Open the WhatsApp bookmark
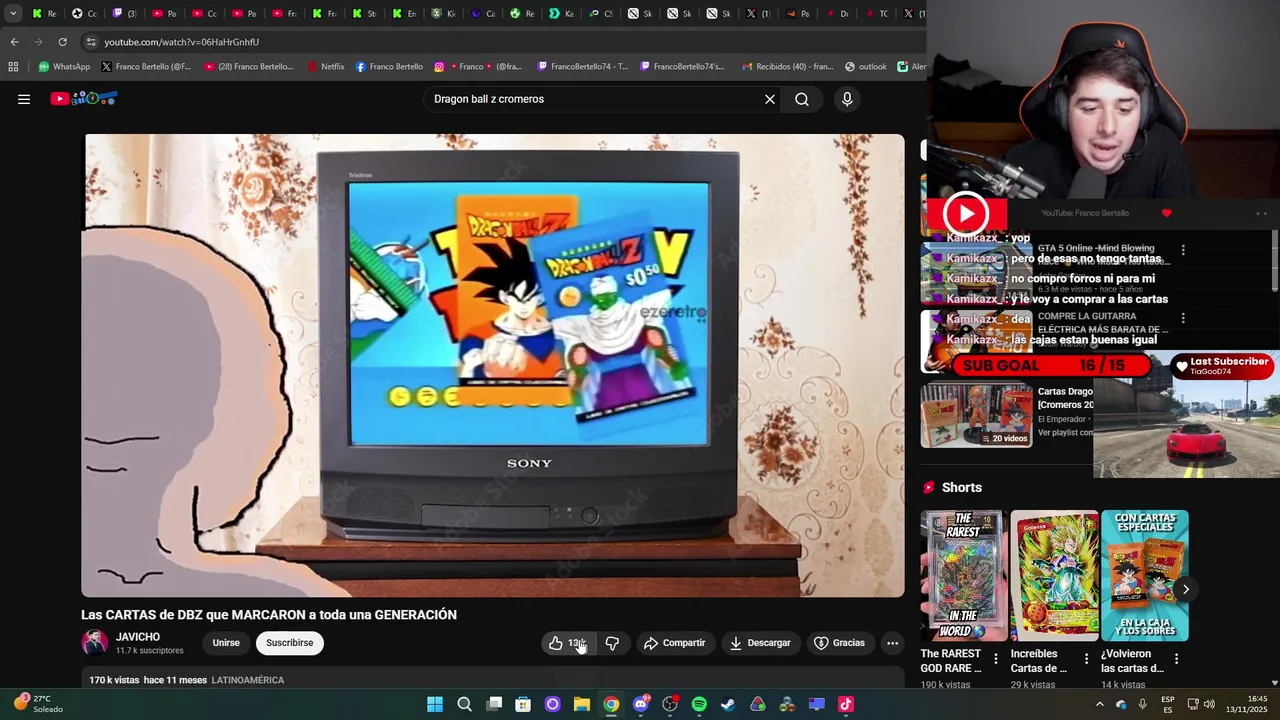Image resolution: width=1280 pixels, height=720 pixels. click(64, 67)
